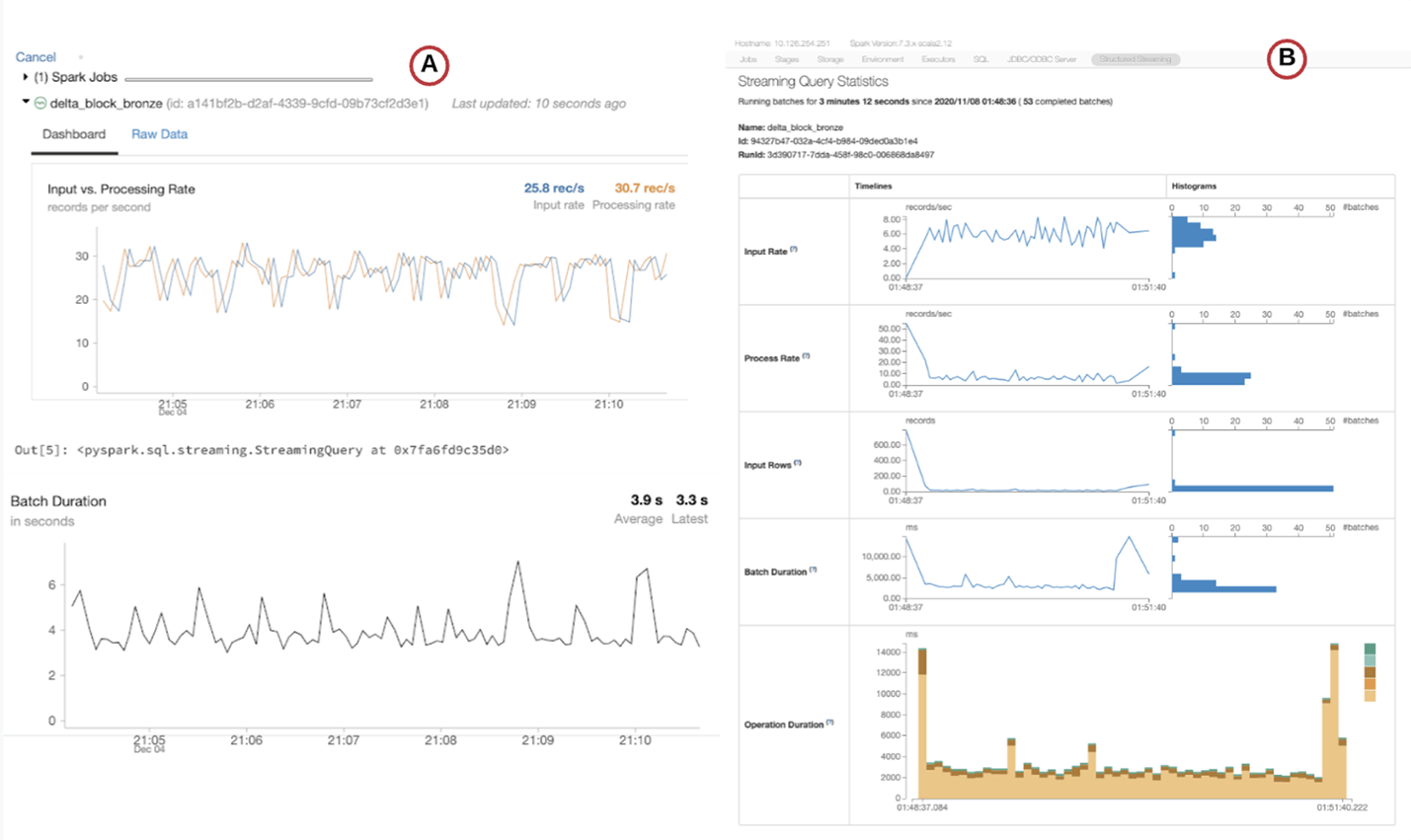Viewport: 1411px width, 840px height.
Task: Collapse the delta_block_bronze stream details
Action: click(26, 103)
